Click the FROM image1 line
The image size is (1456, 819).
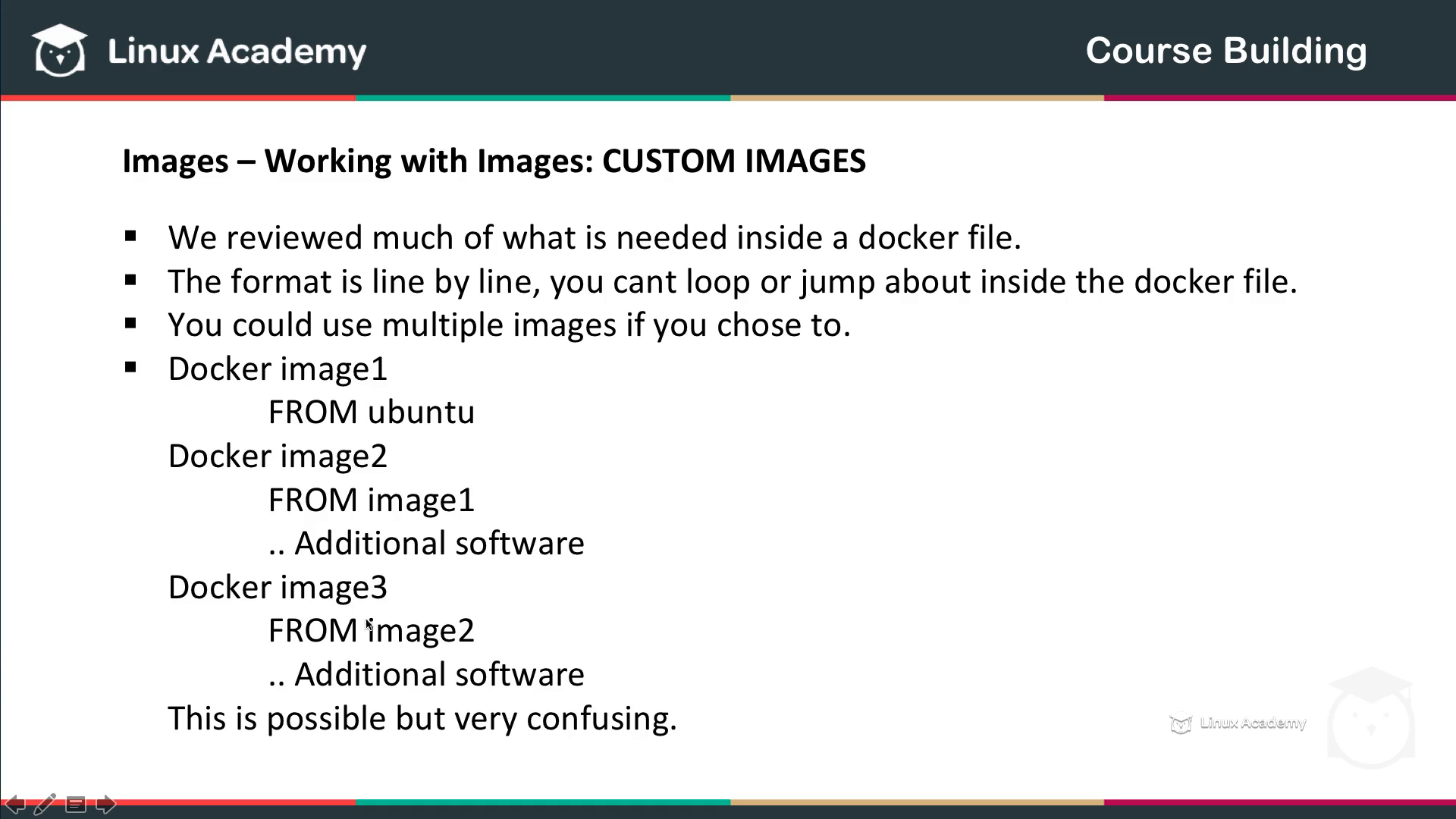(x=371, y=500)
